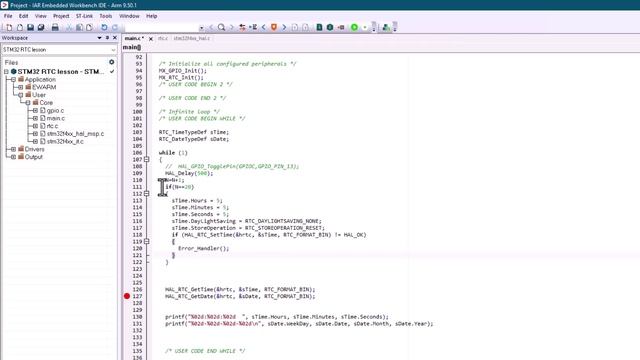Expand the Output folder
640x360 pixels.
point(13,157)
